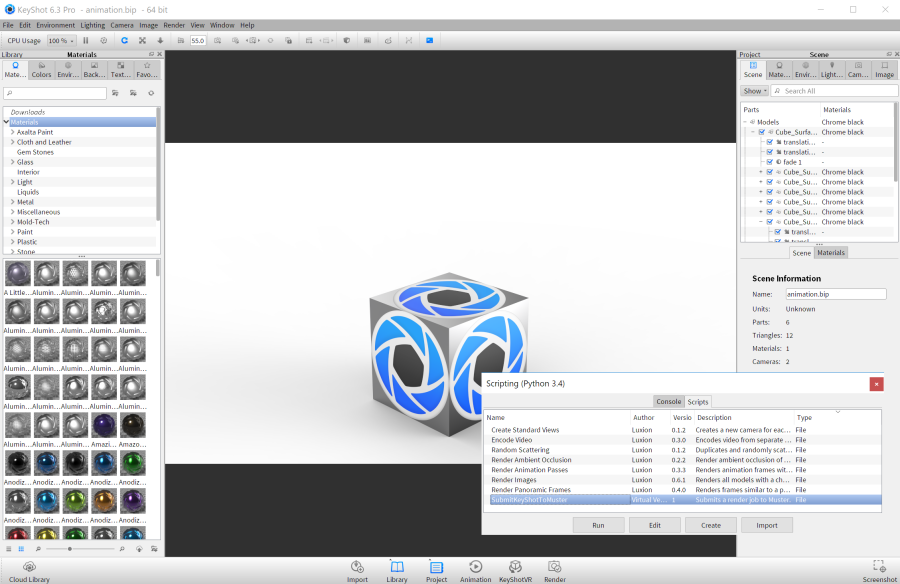Take a Screenshot of the view
Screen dimensions: 900x584
pyautogui.click(x=879, y=571)
